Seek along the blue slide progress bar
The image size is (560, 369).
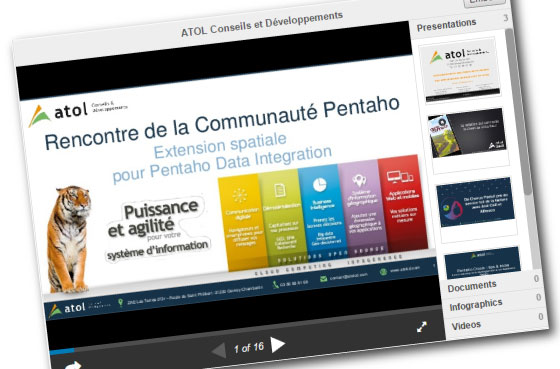62,351
